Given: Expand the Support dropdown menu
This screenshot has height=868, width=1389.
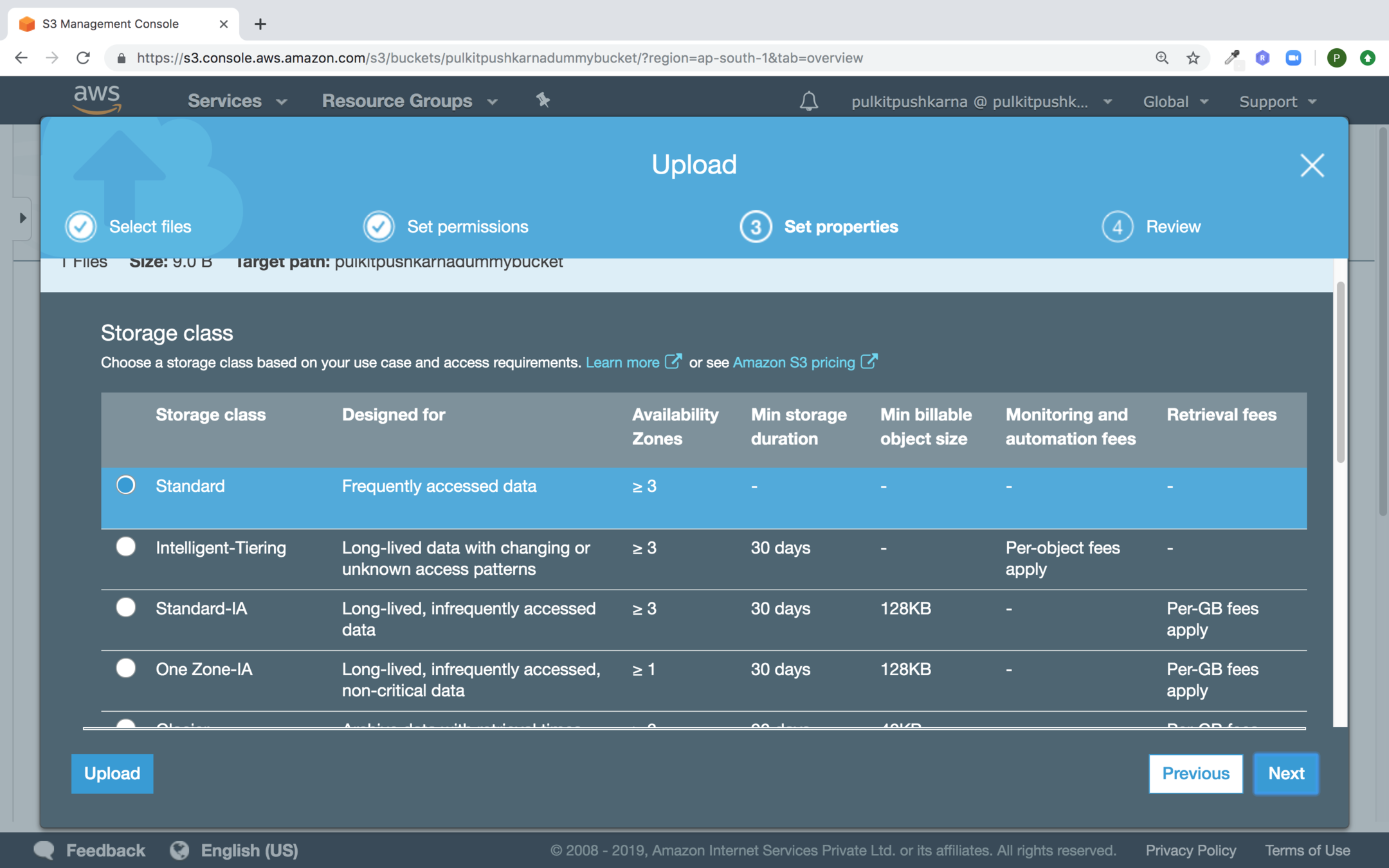Looking at the screenshot, I should pyautogui.click(x=1277, y=102).
